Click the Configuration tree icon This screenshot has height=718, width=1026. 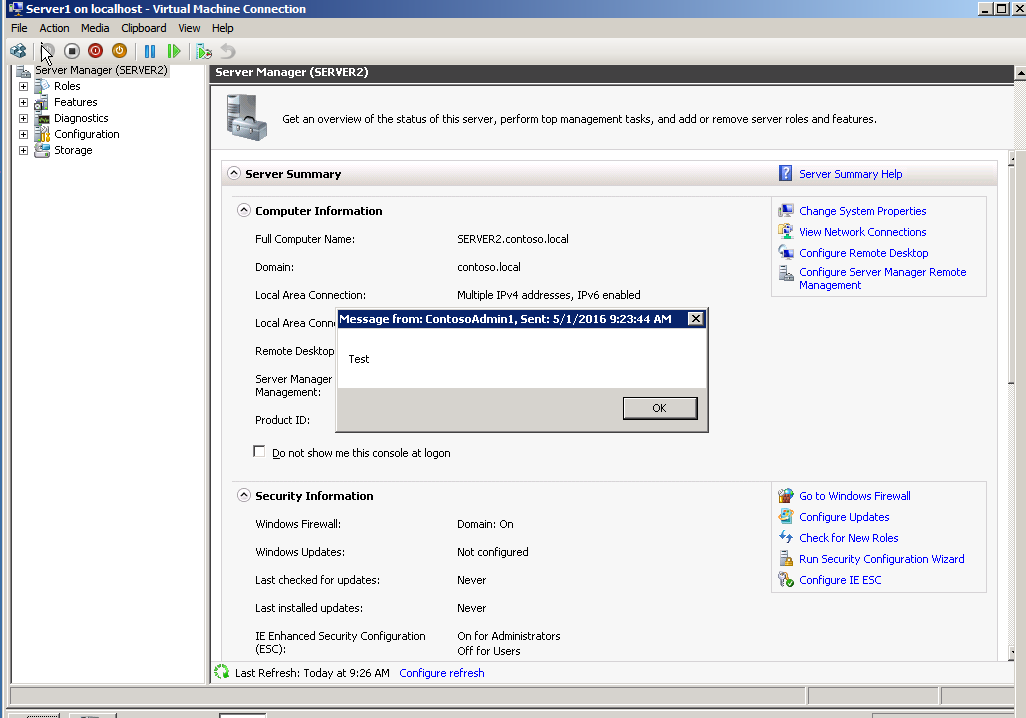(42, 134)
